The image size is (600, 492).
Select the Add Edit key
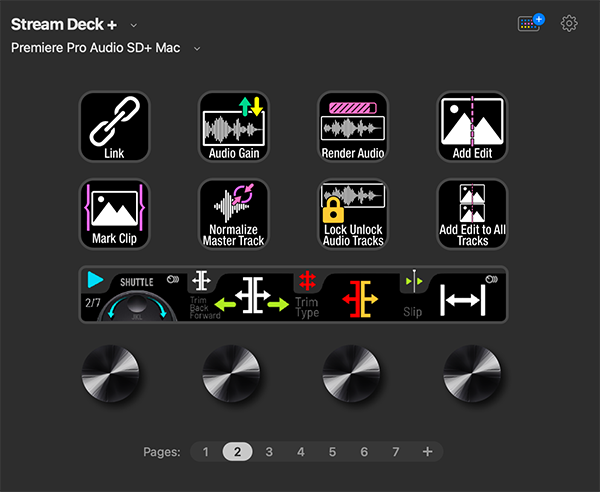[472, 127]
